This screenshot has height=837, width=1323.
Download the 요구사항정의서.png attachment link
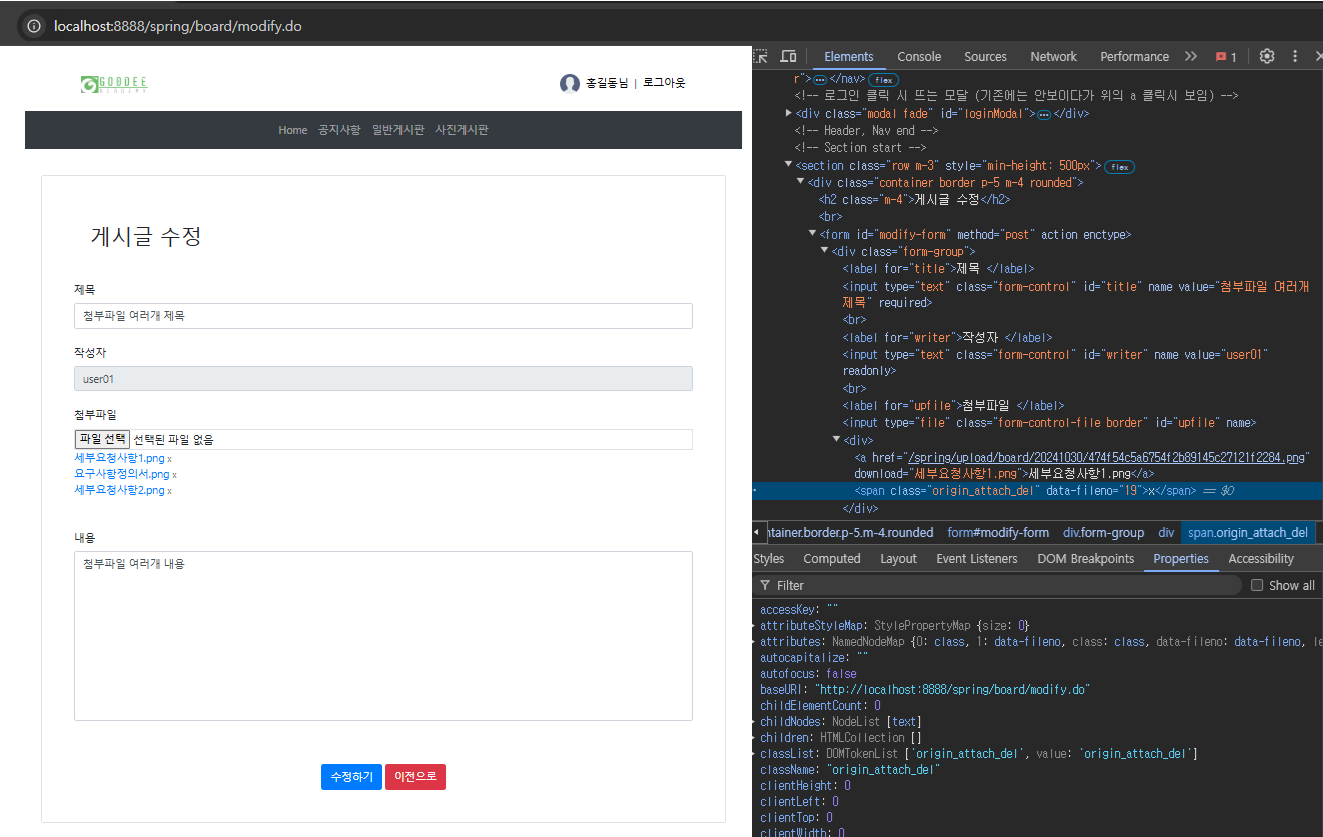click(122, 474)
